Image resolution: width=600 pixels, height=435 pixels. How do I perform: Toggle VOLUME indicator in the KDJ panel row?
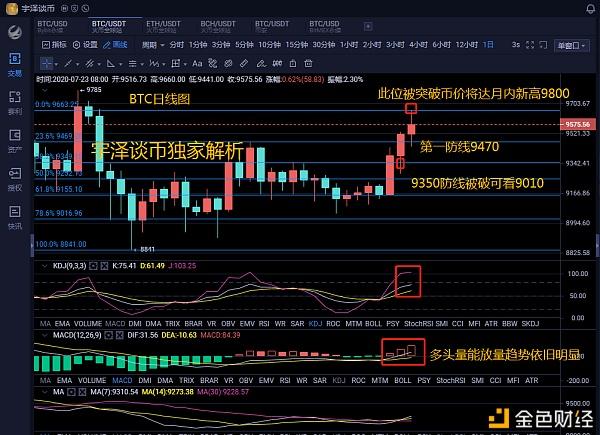[88, 324]
